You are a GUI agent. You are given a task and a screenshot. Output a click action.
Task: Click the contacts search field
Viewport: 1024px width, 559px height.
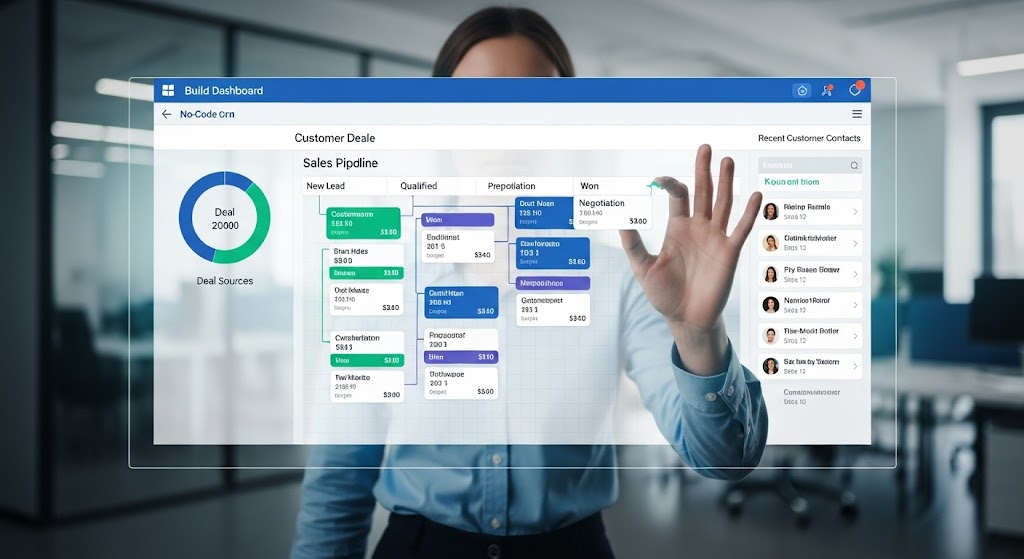tap(810, 165)
